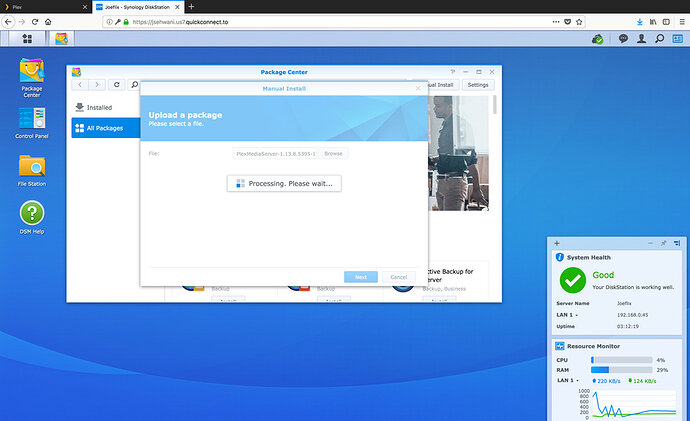This screenshot has height=421, width=690.
Task: Toggle widgets panel icon in taskbar
Action: (678, 39)
